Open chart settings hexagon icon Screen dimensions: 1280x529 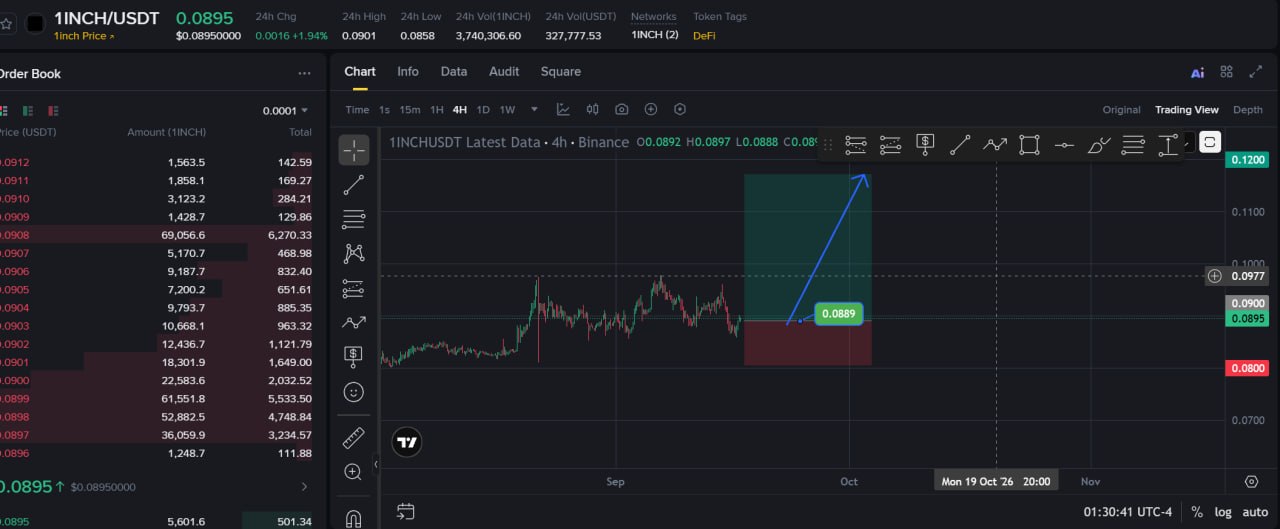click(680, 109)
